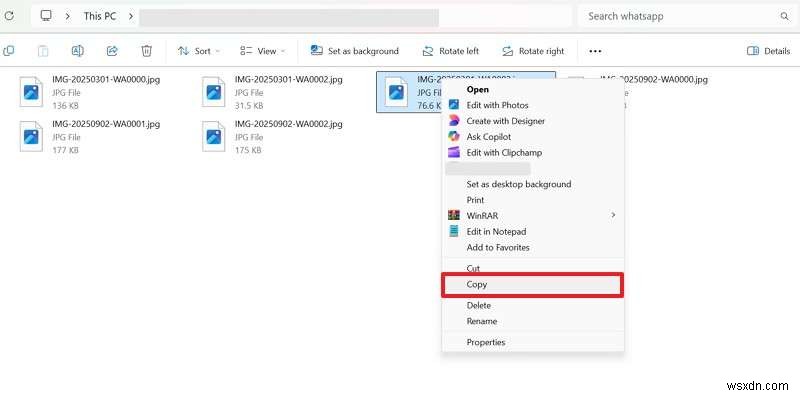This screenshot has width=800, height=396.
Task: Click the Paste toolbar icon
Action: (43, 51)
